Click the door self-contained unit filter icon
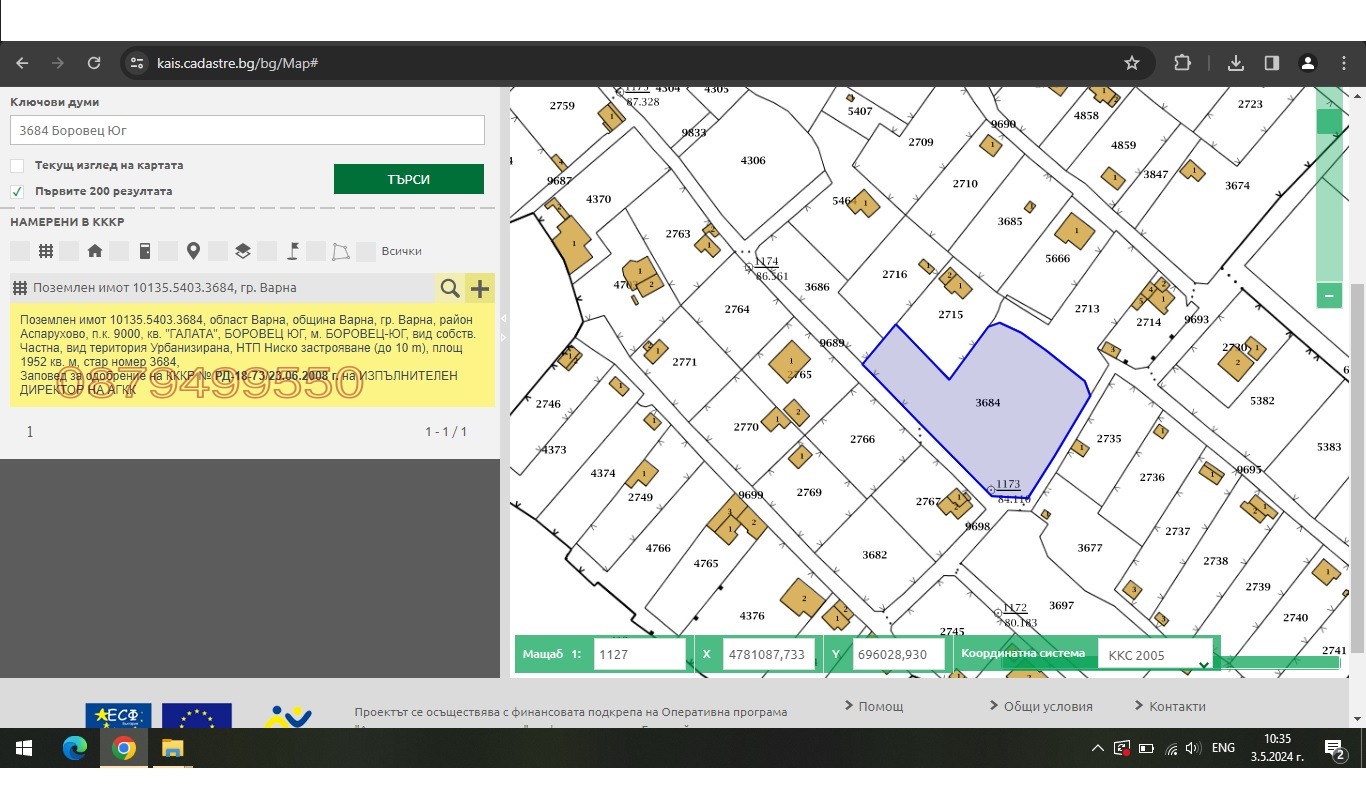This screenshot has width=1366, height=794. [144, 251]
